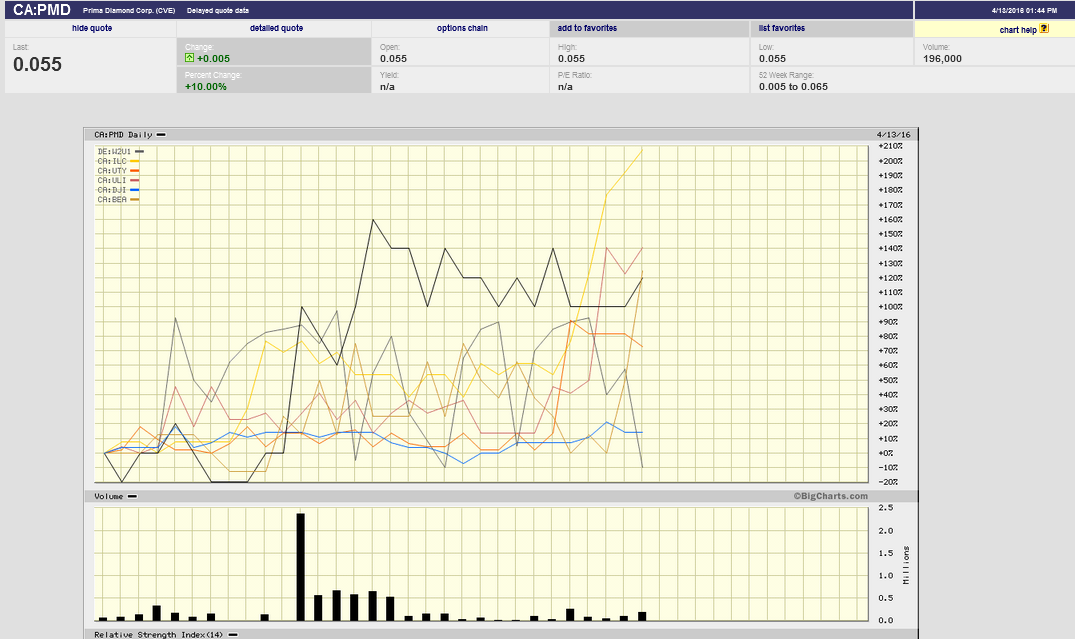Click the CA:ILC yellow legend swatch

click(x=134, y=161)
